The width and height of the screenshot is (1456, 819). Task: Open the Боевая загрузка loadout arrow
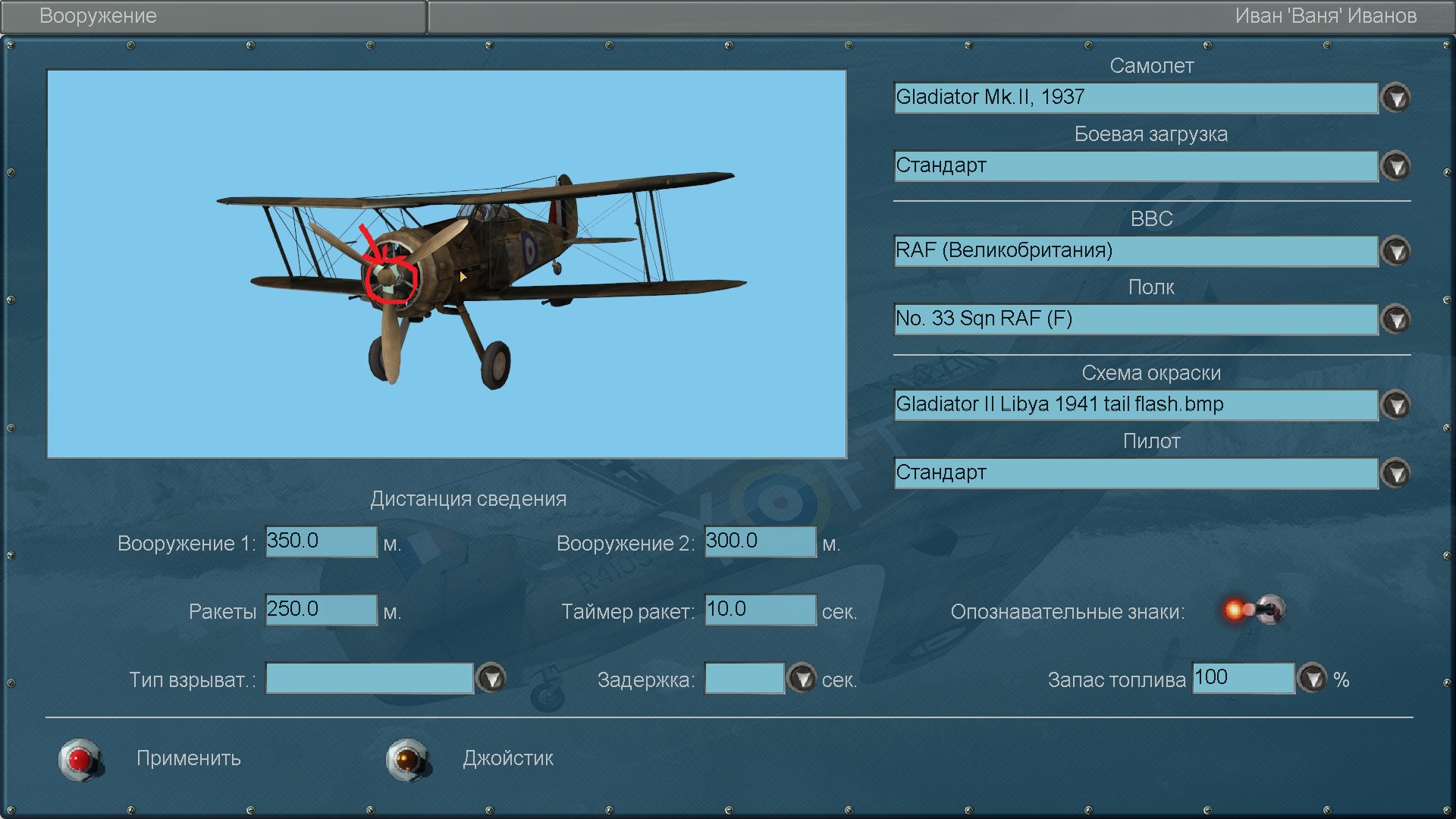point(1396,166)
